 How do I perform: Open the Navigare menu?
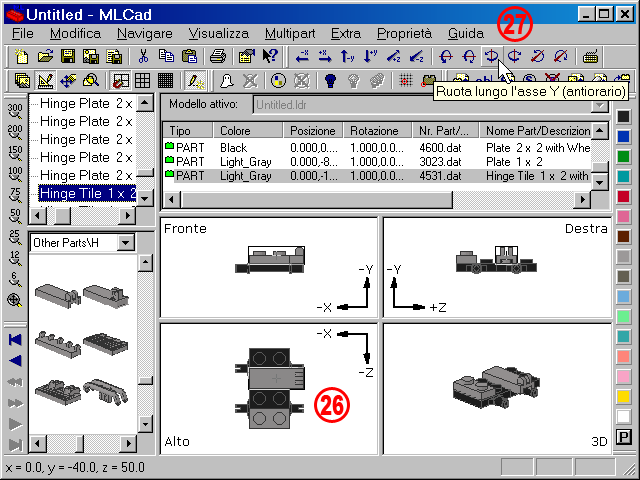tap(144, 33)
